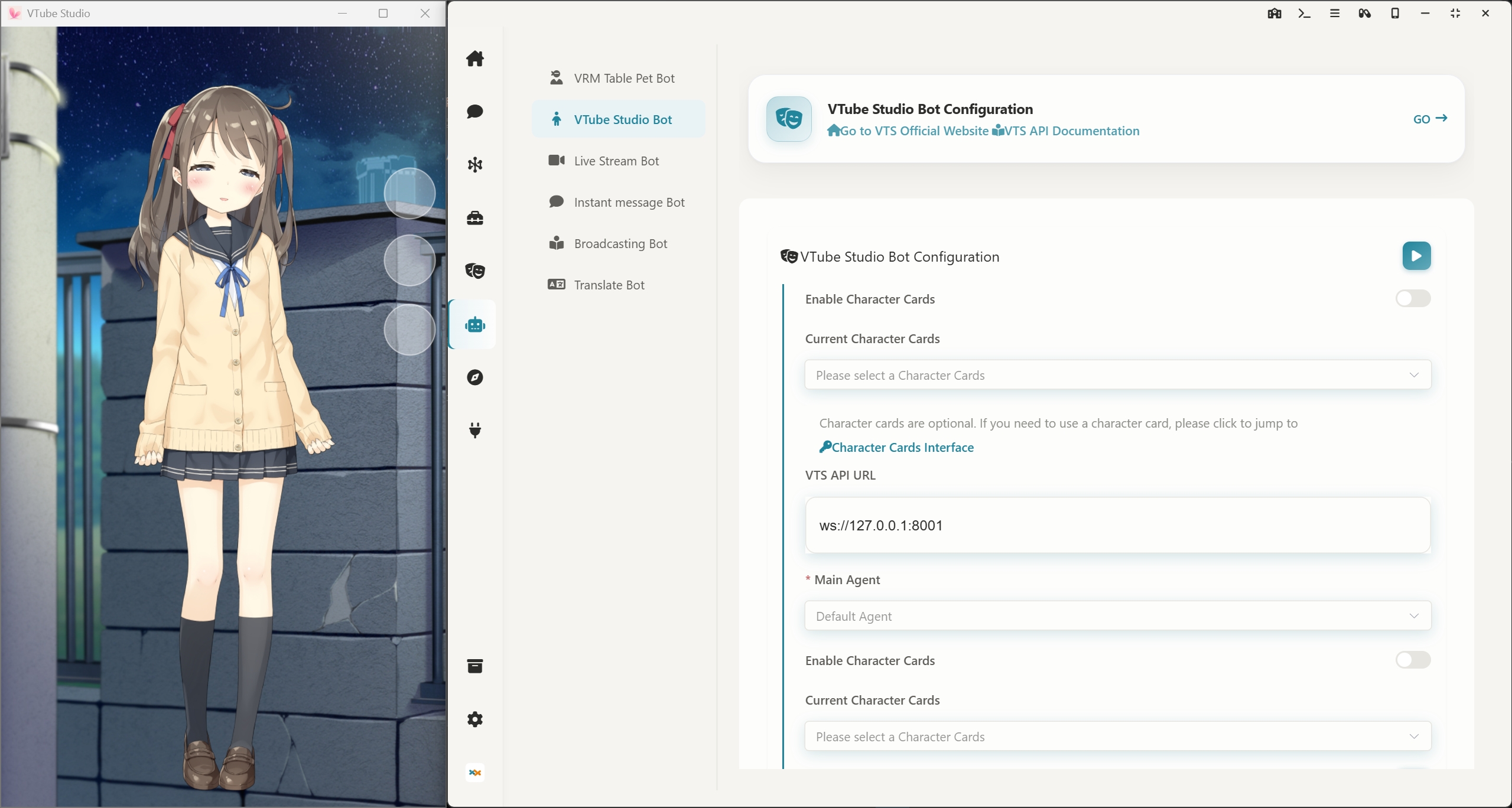Open the settings gear in the sidebar
1512x808 pixels.
(475, 719)
